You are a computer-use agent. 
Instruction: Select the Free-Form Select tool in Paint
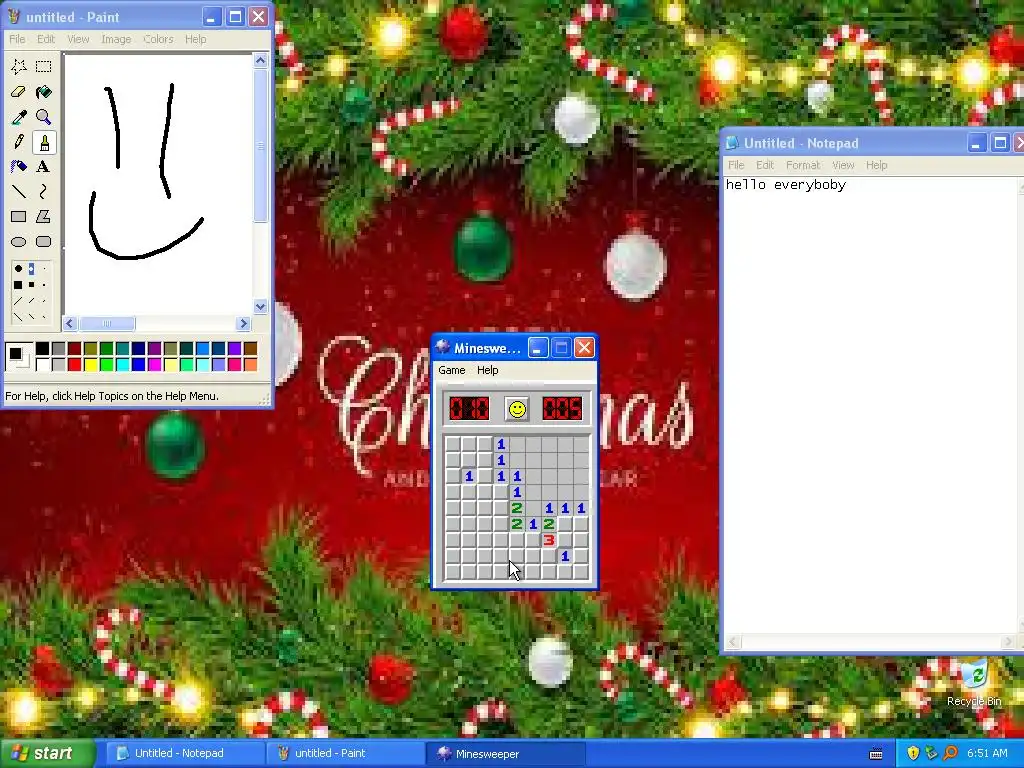pyautogui.click(x=18, y=67)
